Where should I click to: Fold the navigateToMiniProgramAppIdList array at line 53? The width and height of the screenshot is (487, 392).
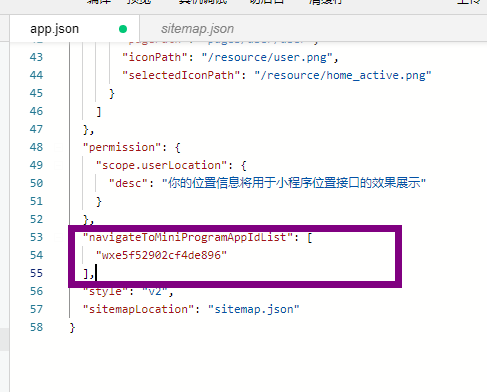pyautogui.click(x=59, y=237)
